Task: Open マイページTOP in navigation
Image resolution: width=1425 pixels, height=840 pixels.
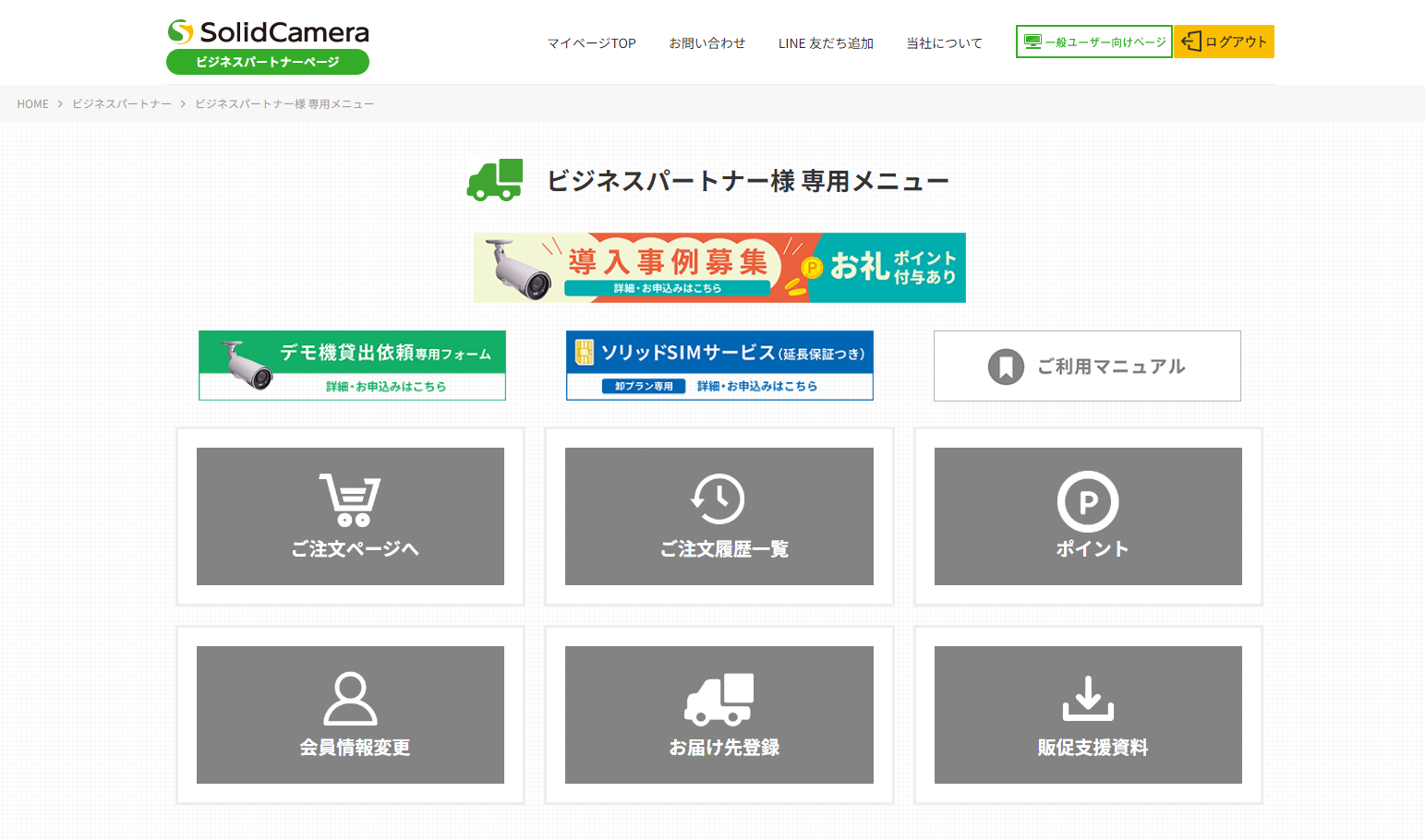Action: point(591,43)
